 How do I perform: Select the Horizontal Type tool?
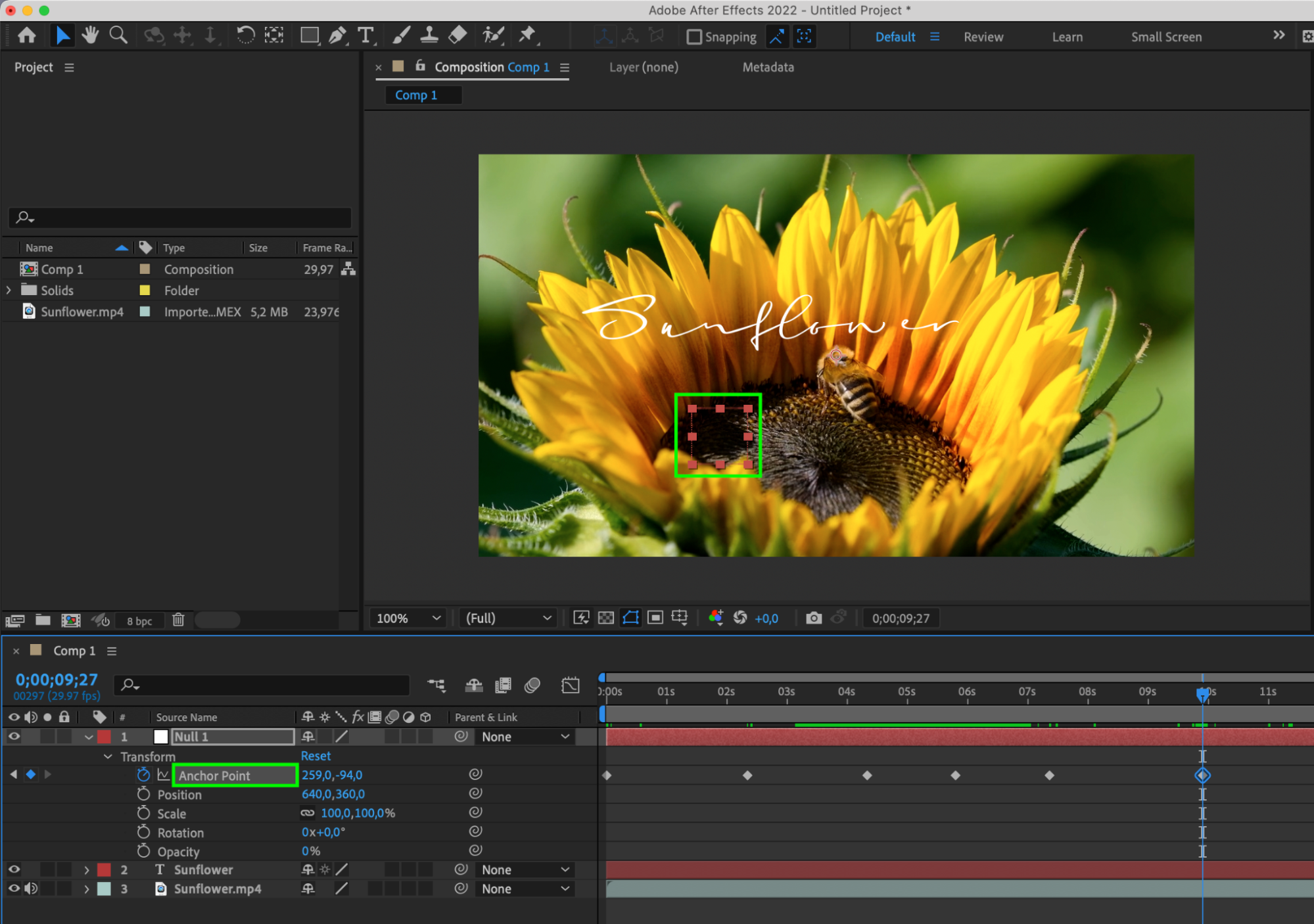point(365,35)
